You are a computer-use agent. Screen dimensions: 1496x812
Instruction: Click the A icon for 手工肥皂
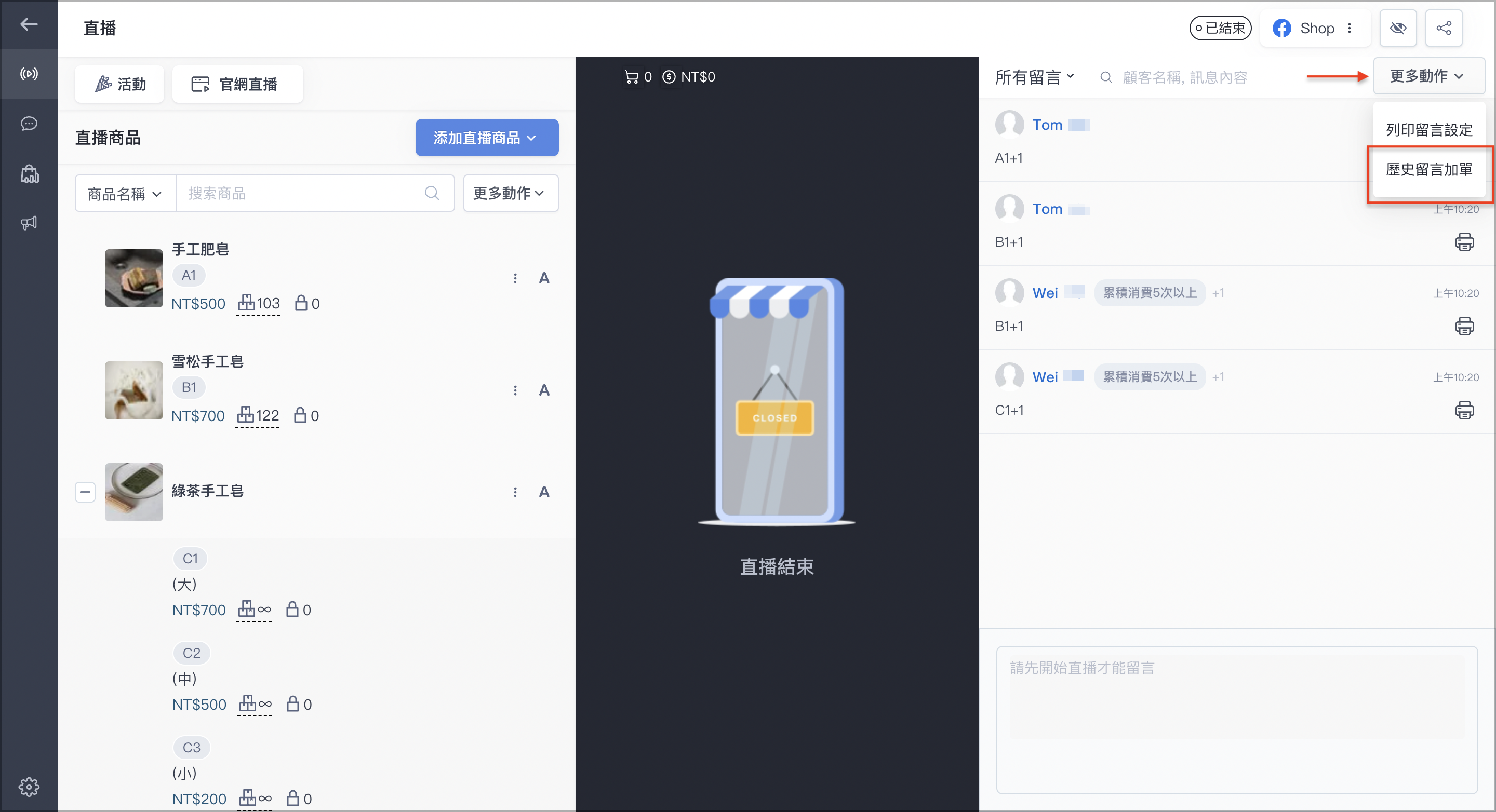[x=543, y=278]
